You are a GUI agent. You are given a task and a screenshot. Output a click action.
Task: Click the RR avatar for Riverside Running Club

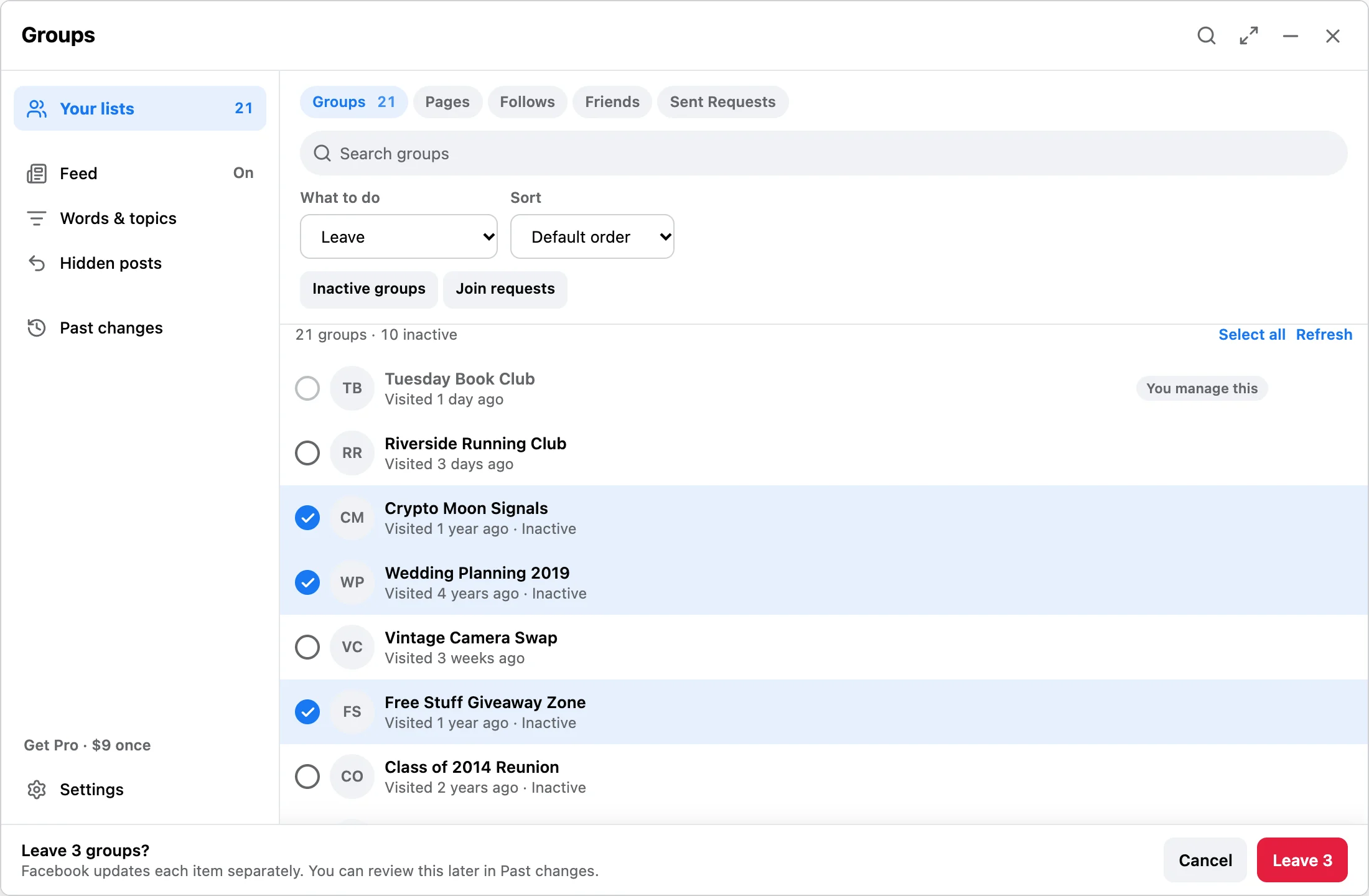(x=352, y=453)
